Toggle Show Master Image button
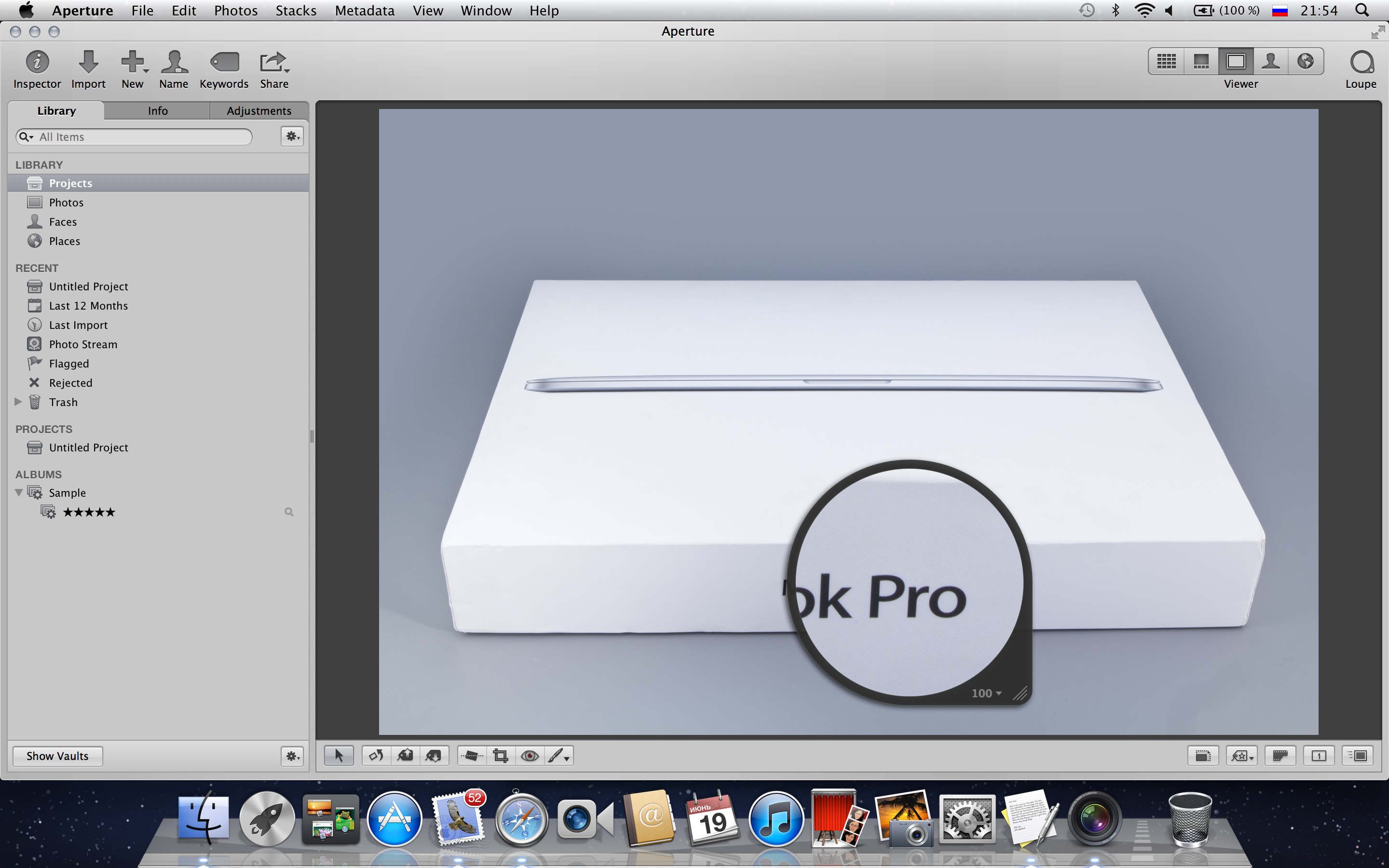The width and height of the screenshot is (1389, 868). (1202, 756)
